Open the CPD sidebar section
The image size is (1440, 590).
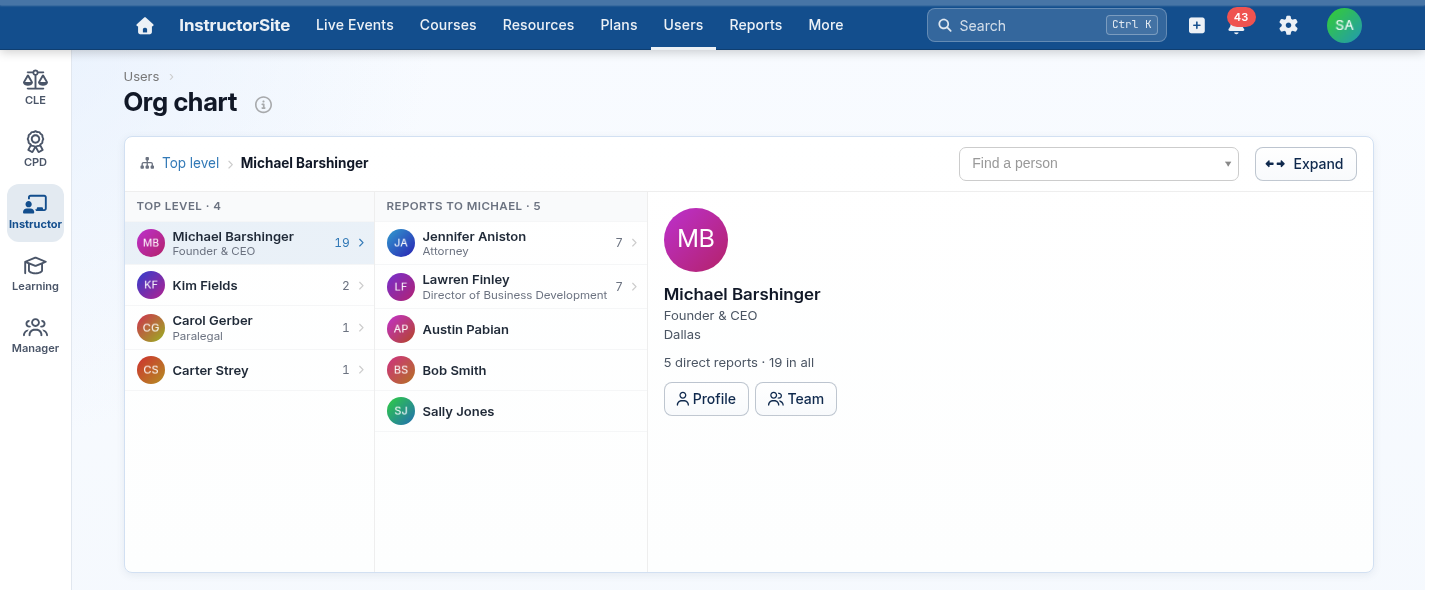(x=35, y=149)
